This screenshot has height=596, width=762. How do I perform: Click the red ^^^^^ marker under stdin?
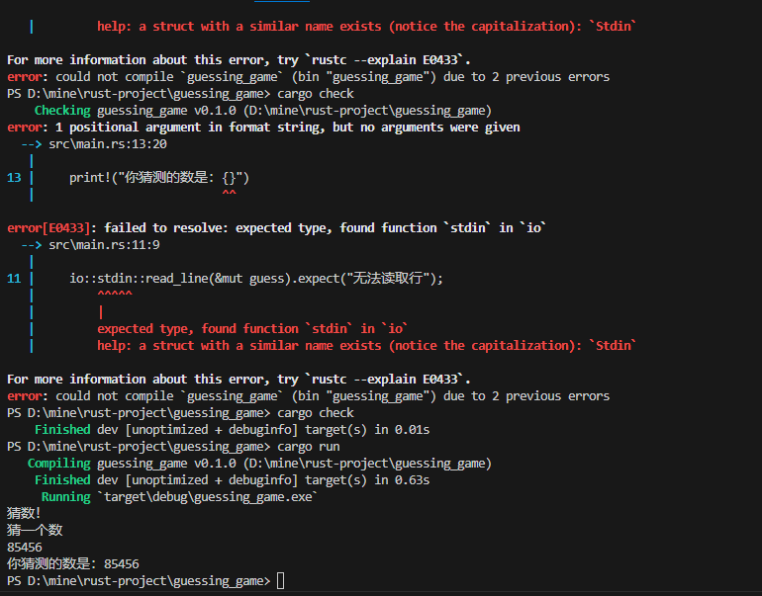115,294
